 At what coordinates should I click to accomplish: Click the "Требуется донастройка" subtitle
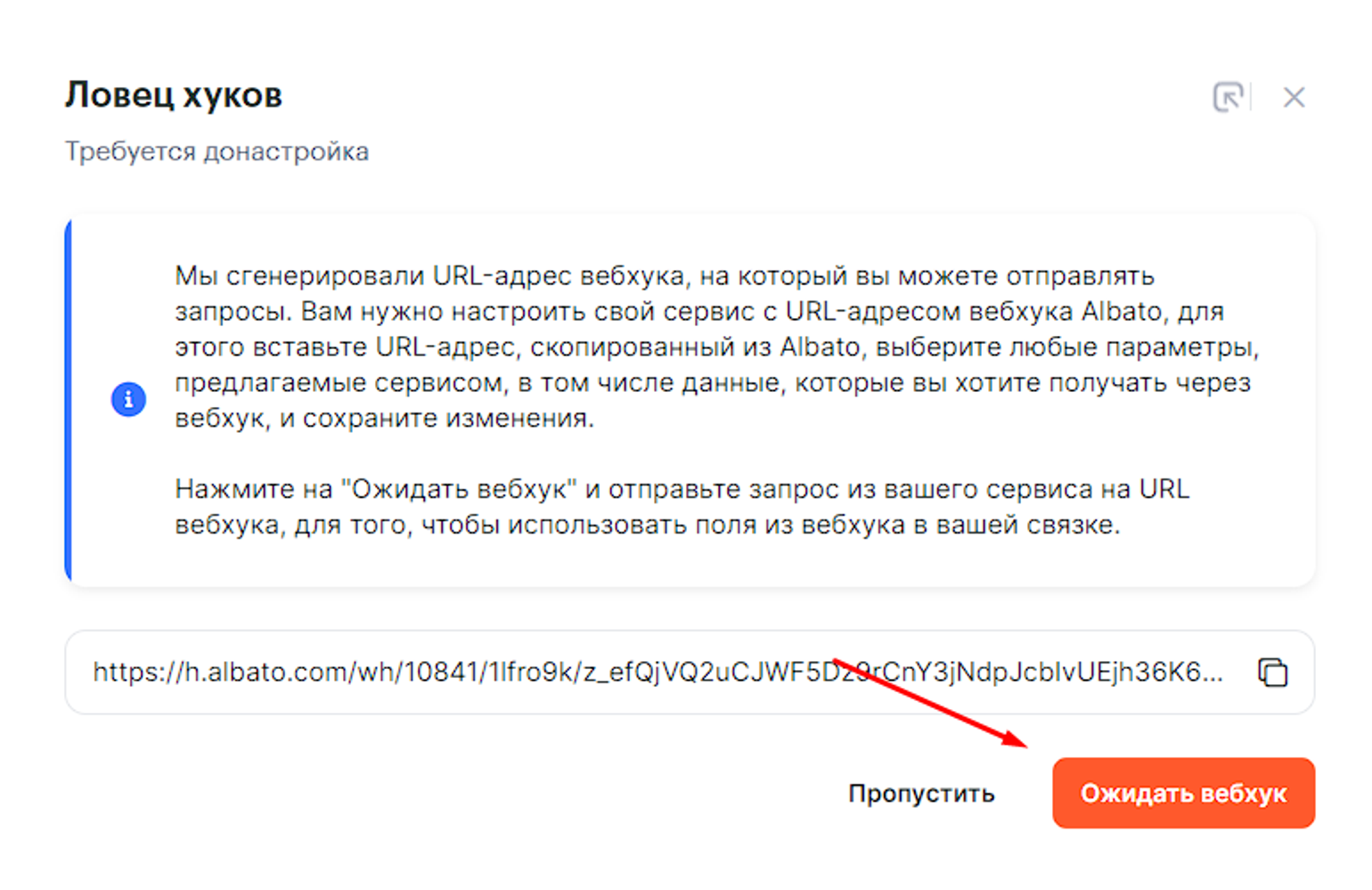pyautogui.click(x=216, y=151)
